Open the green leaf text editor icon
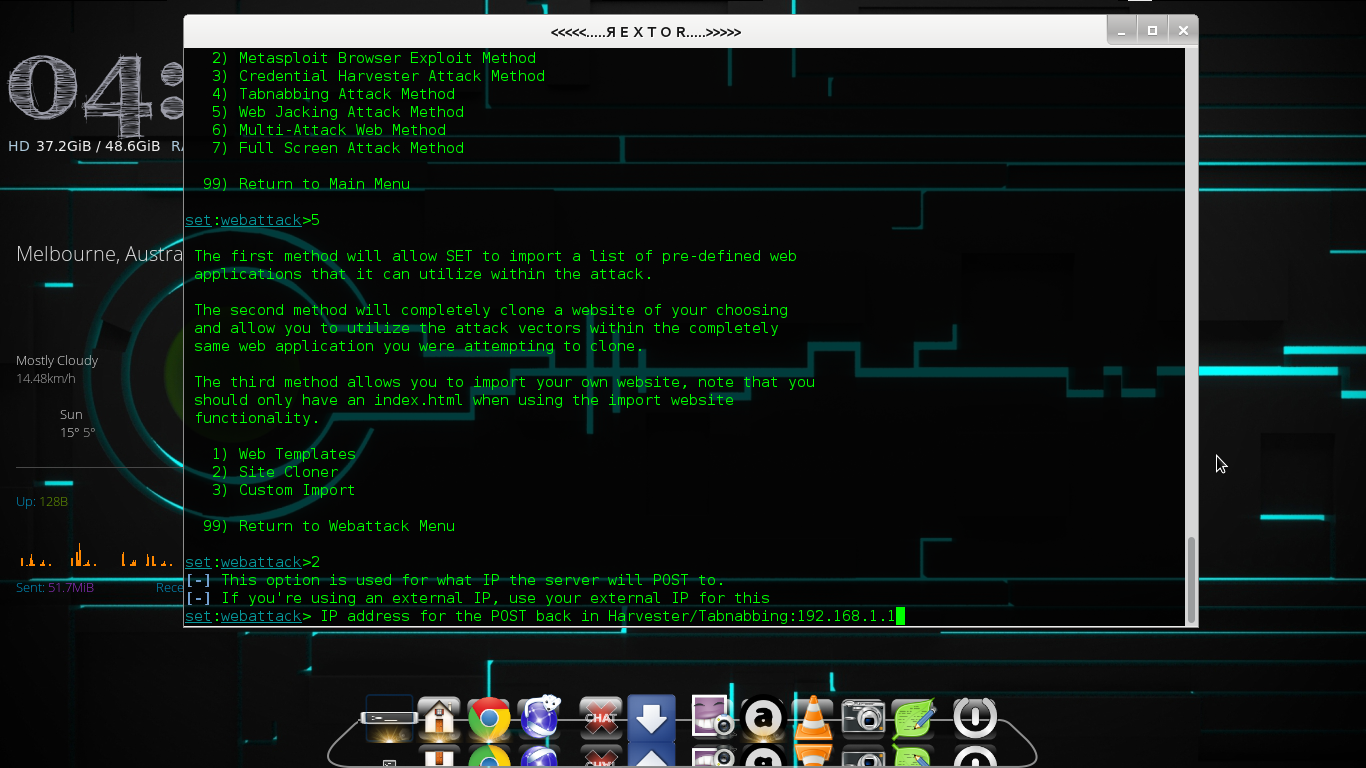This screenshot has height=768, width=1366. click(x=914, y=718)
